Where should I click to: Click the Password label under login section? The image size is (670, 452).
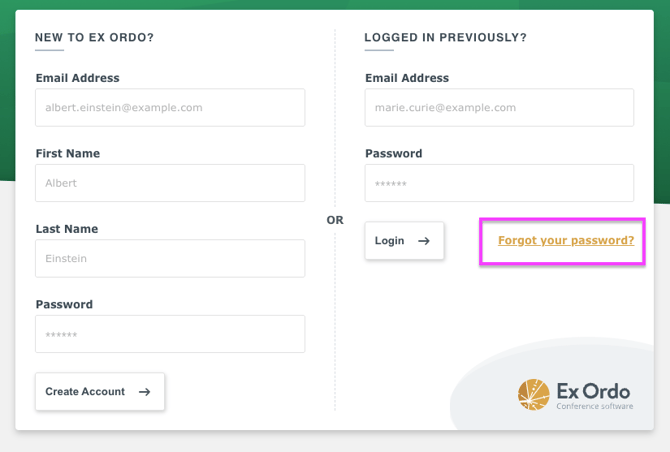click(x=393, y=154)
